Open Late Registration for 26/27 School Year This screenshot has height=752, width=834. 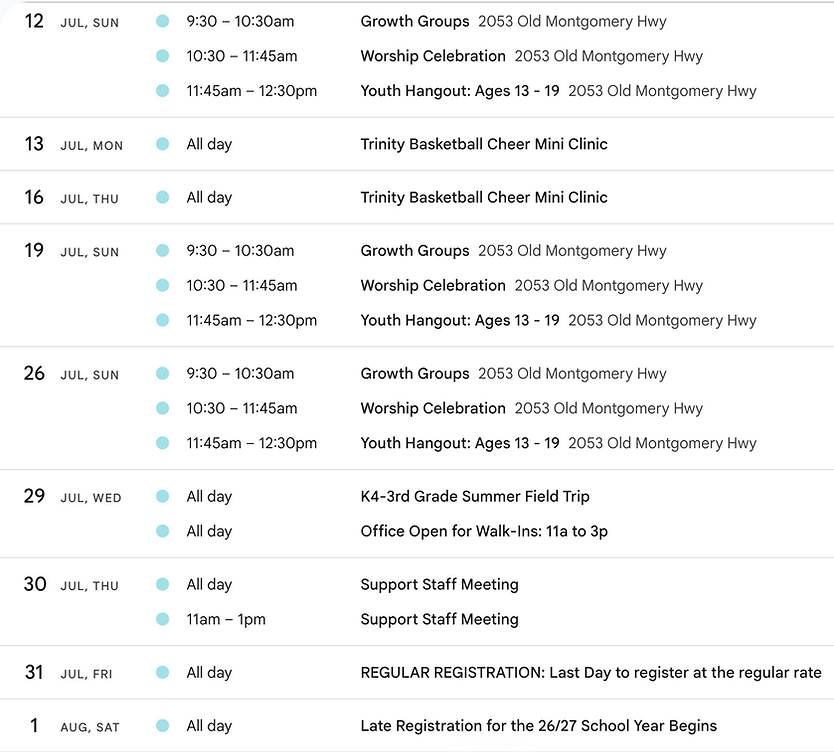539,726
